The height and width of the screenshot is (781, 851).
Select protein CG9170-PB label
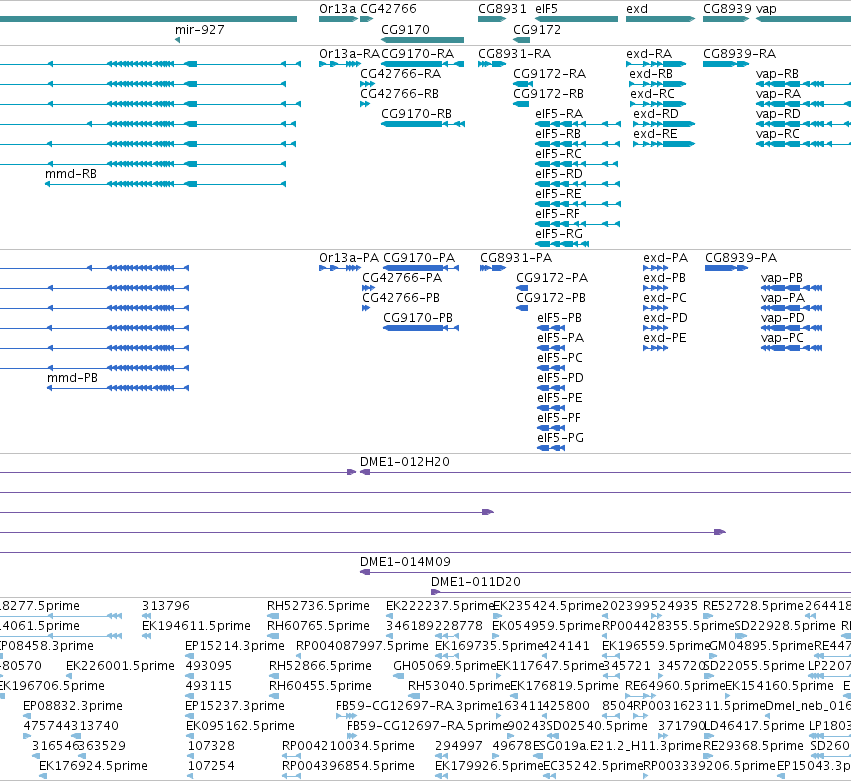coord(418,318)
